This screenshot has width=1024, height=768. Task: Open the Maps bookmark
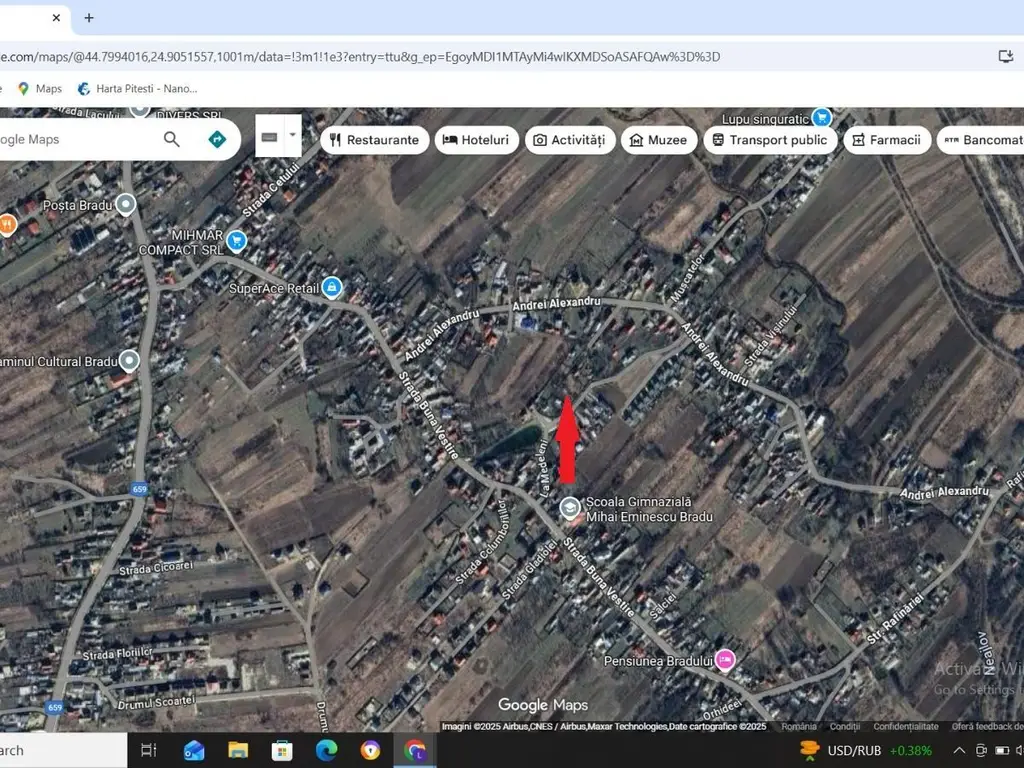click(40, 88)
